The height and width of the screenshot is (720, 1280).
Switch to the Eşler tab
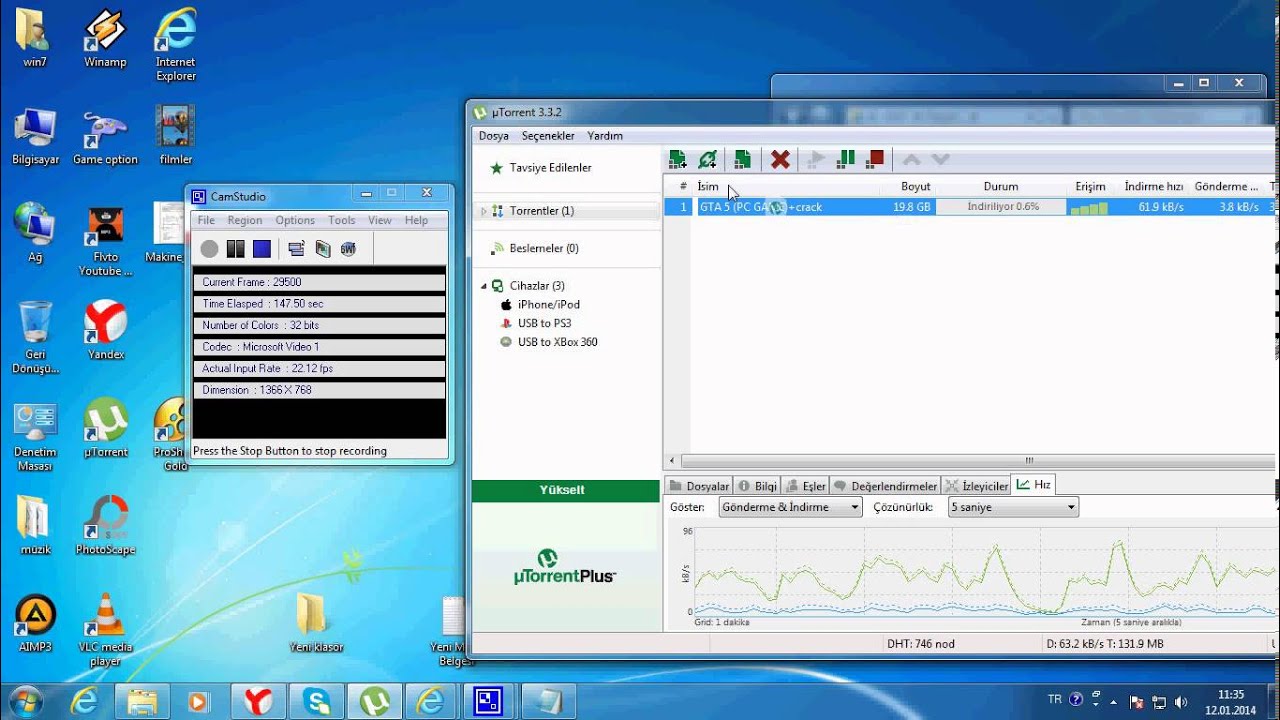click(806, 486)
